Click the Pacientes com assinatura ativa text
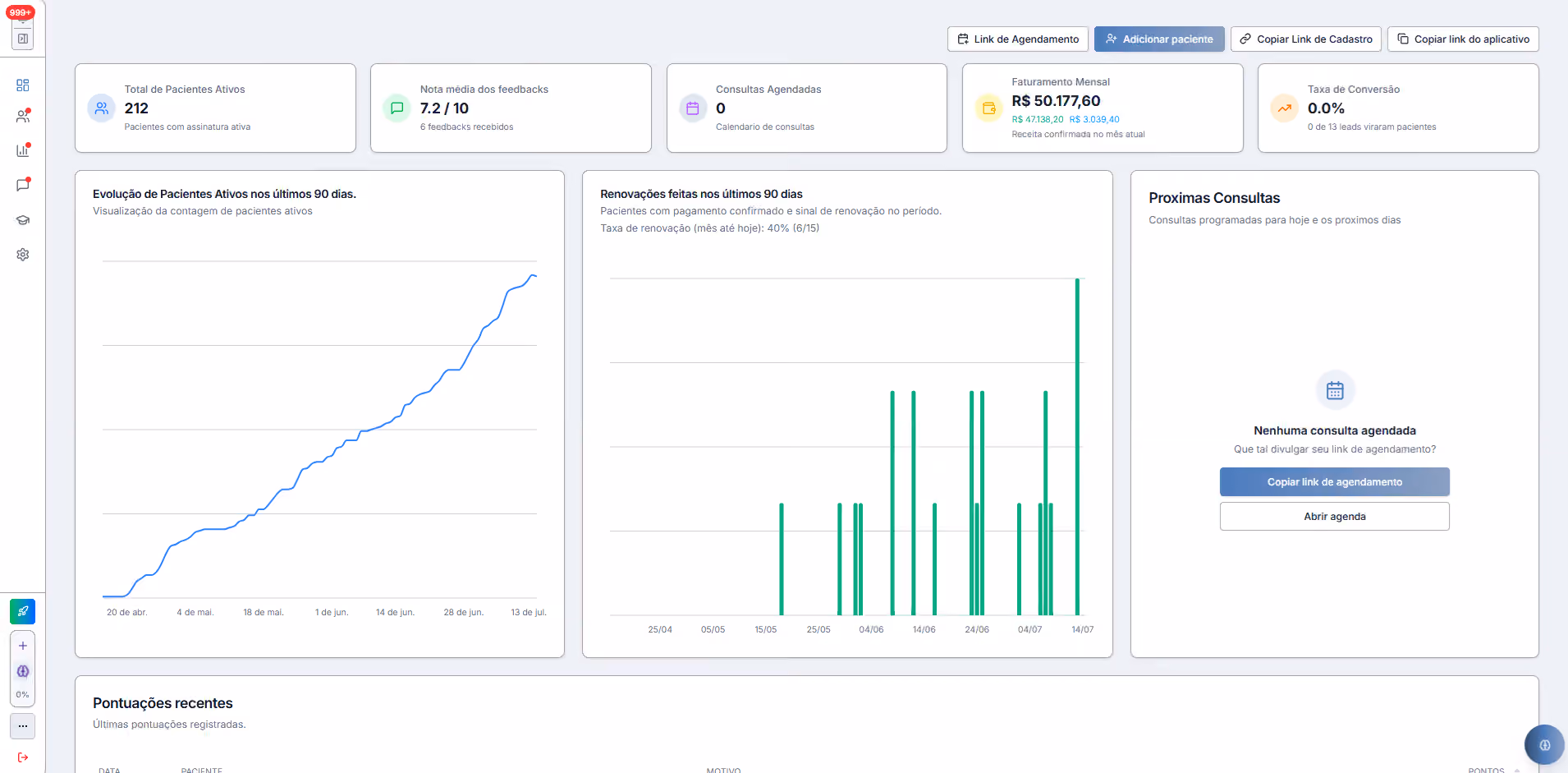The image size is (1568, 773). coord(187,127)
